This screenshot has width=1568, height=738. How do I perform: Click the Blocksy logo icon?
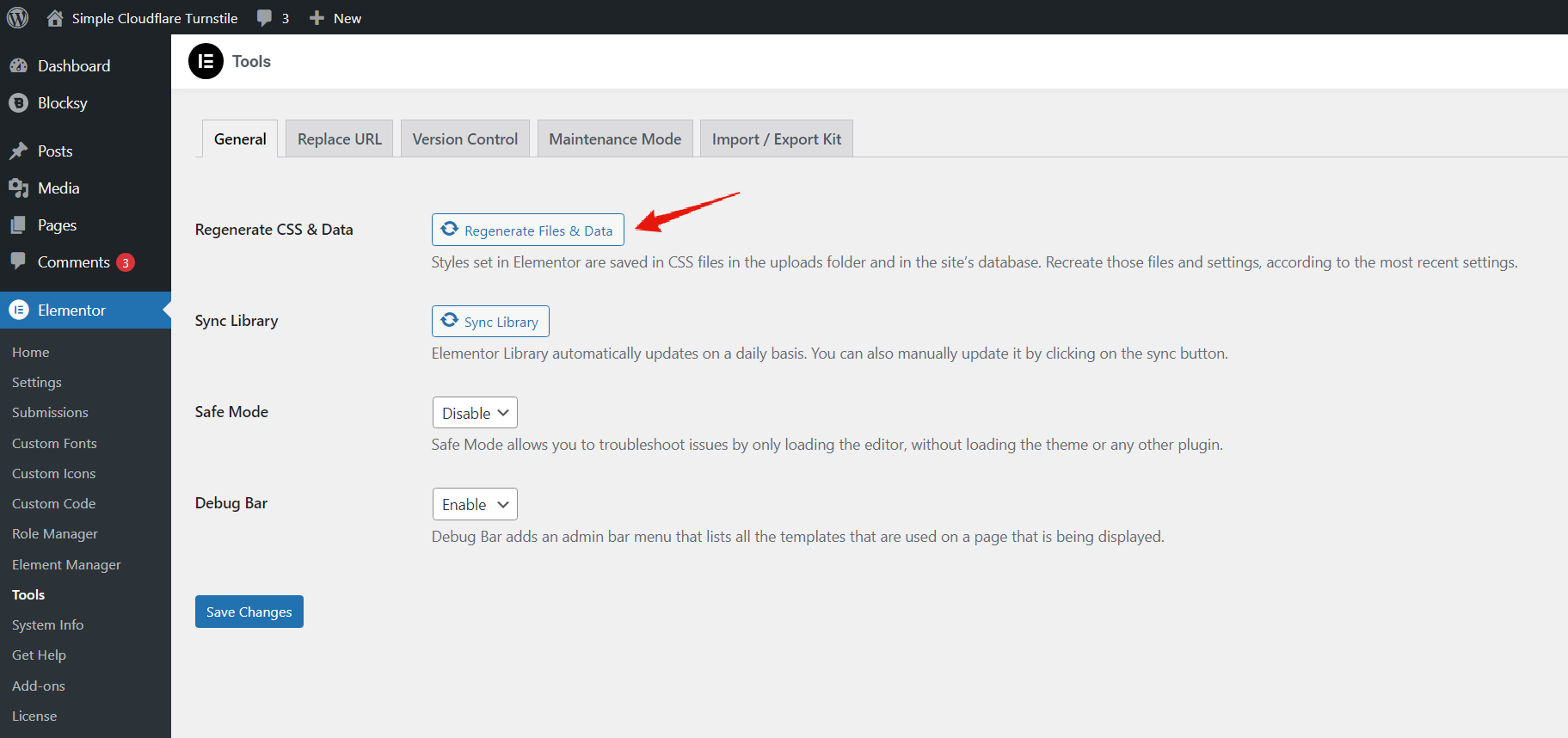(18, 103)
